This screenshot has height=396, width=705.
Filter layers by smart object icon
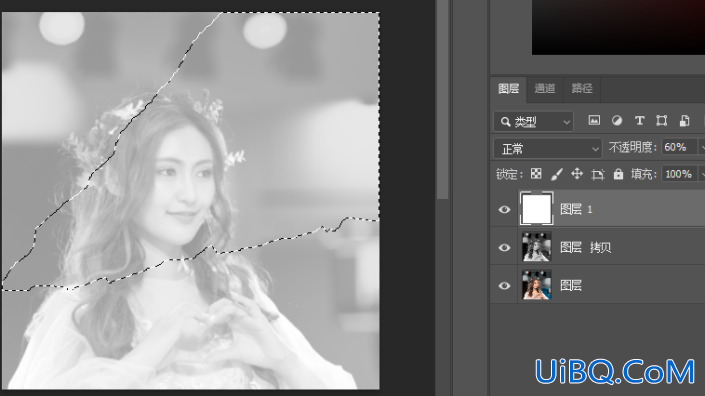684,120
